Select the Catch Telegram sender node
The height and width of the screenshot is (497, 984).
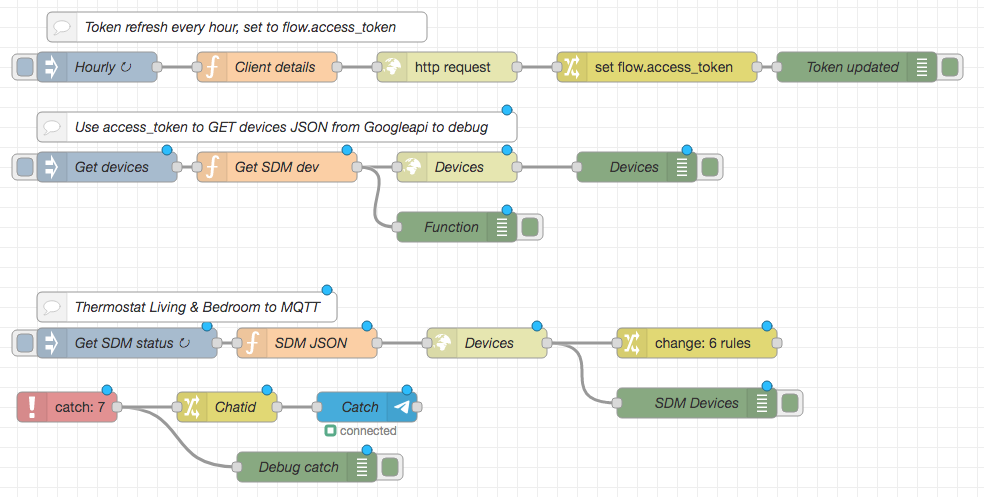pos(366,407)
